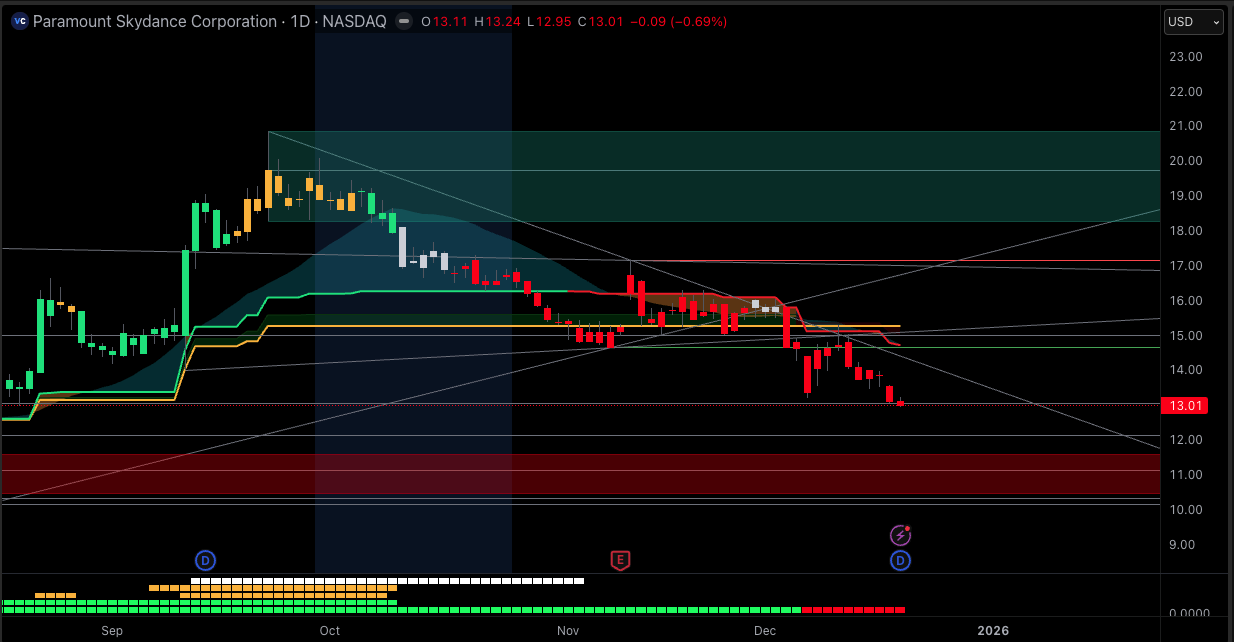1234x642 pixels.
Task: Open the red earnings "E" marker
Action: [x=620, y=561]
